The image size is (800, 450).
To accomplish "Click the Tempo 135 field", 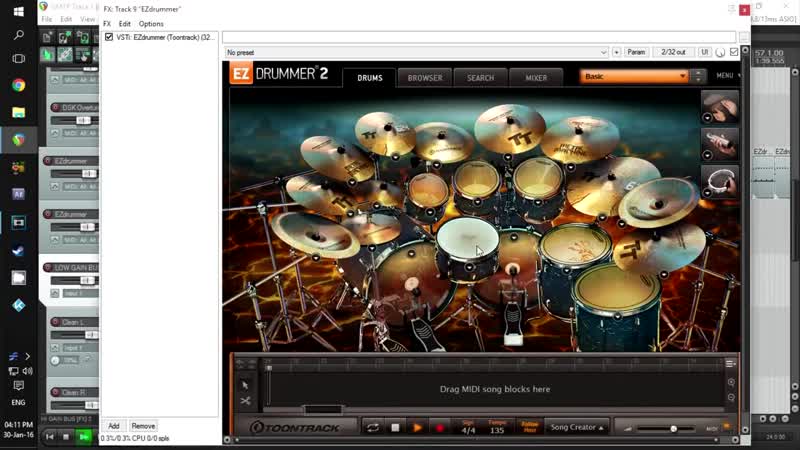I will pos(497,428).
